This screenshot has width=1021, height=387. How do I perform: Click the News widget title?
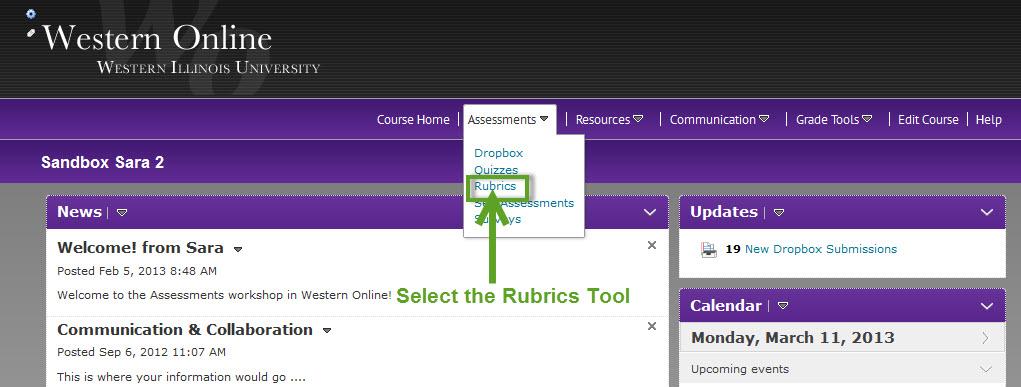click(79, 212)
